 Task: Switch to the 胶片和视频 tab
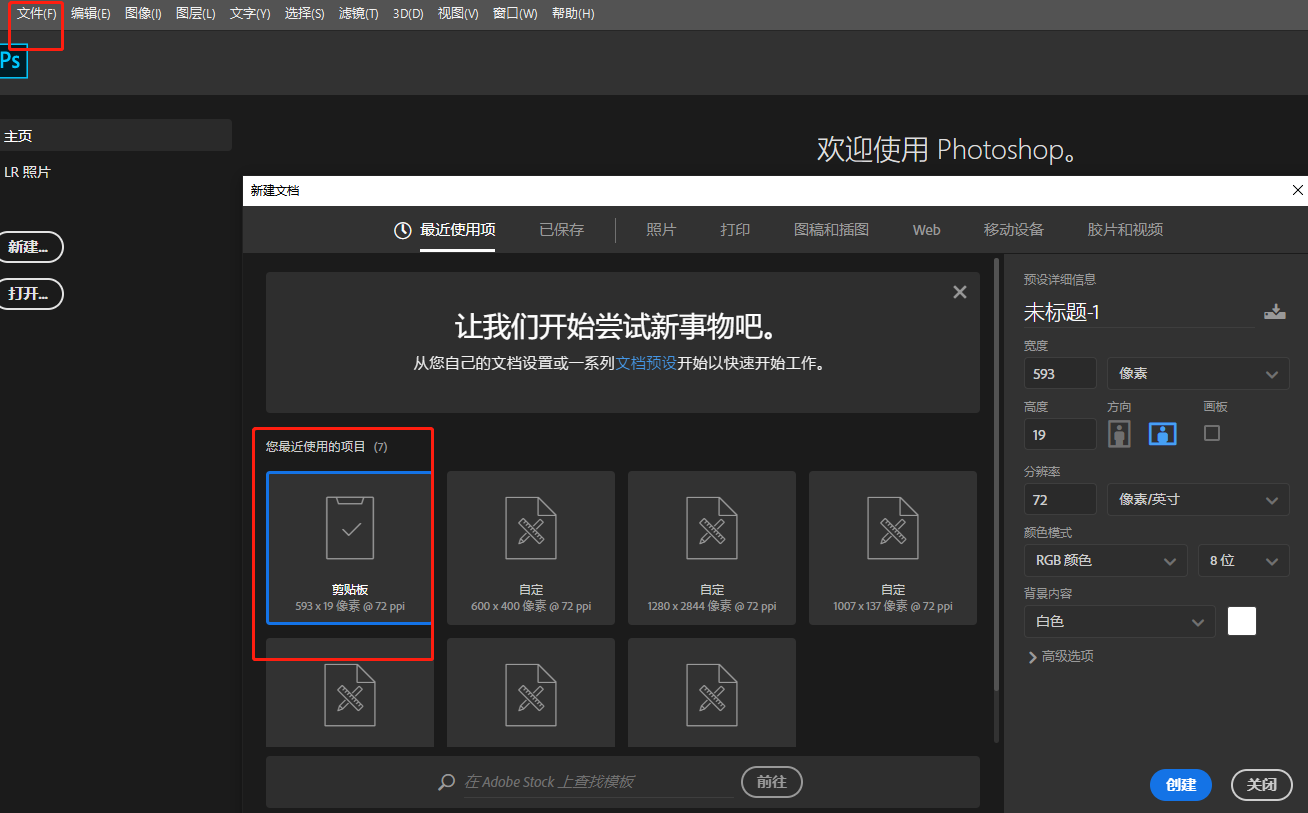(1125, 230)
